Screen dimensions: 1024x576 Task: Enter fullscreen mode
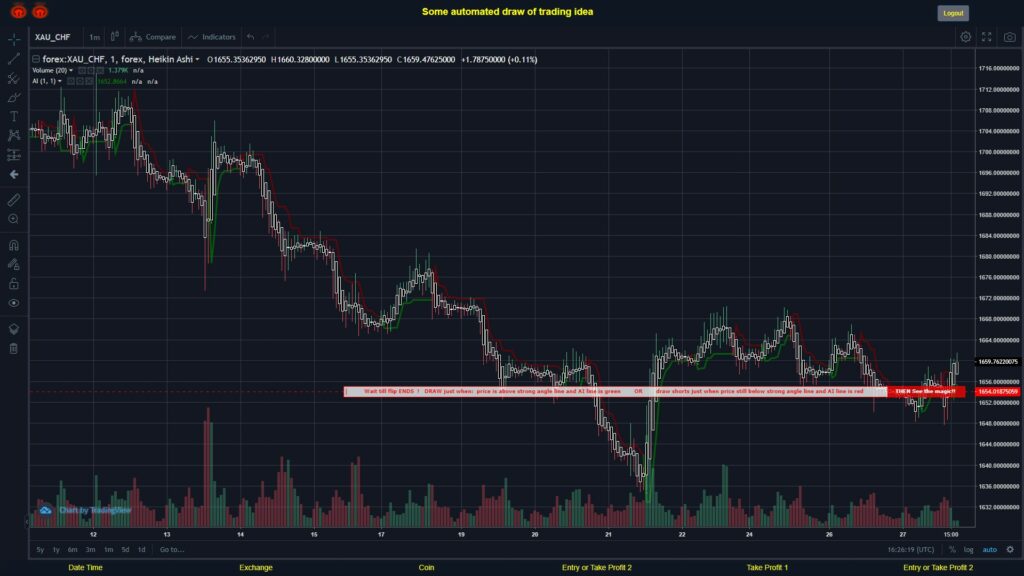(987, 37)
